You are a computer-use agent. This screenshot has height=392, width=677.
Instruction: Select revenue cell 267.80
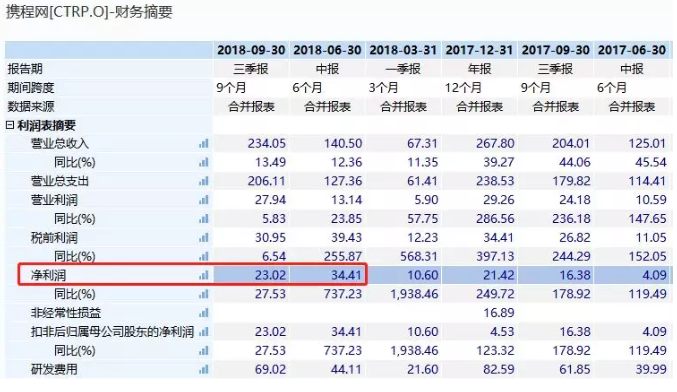(495, 143)
